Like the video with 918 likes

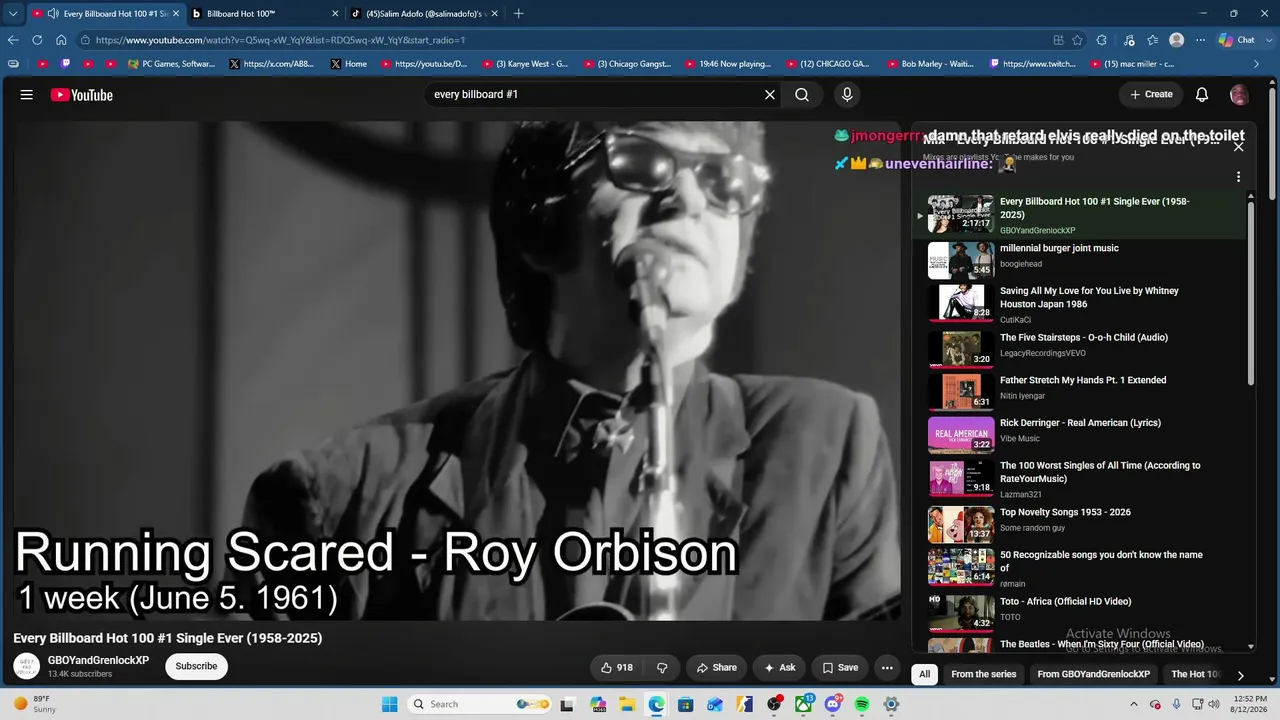coord(617,668)
